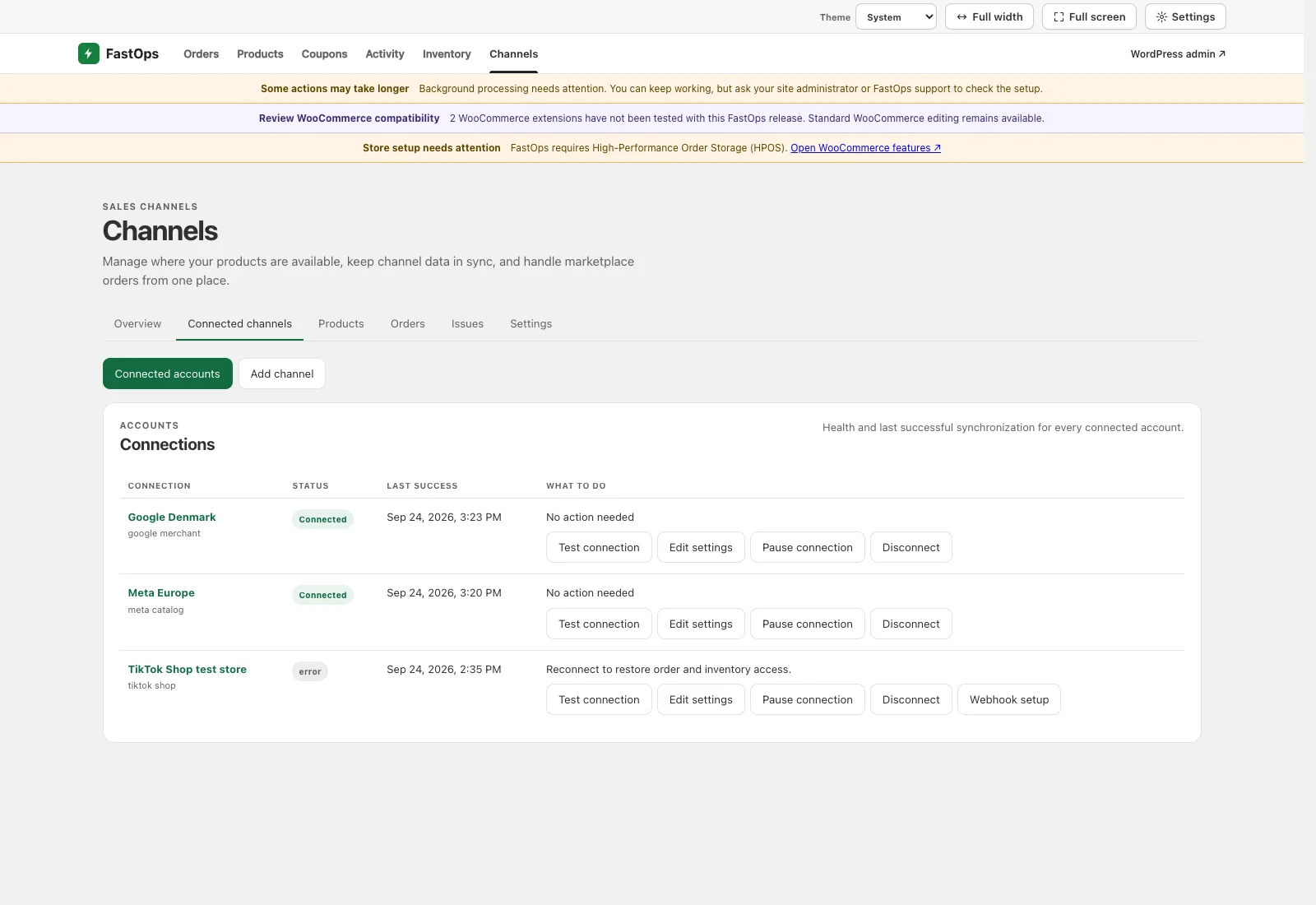Edit settings for TikTok Shop test store
Screen dimensions: 1316x905
[701, 699]
